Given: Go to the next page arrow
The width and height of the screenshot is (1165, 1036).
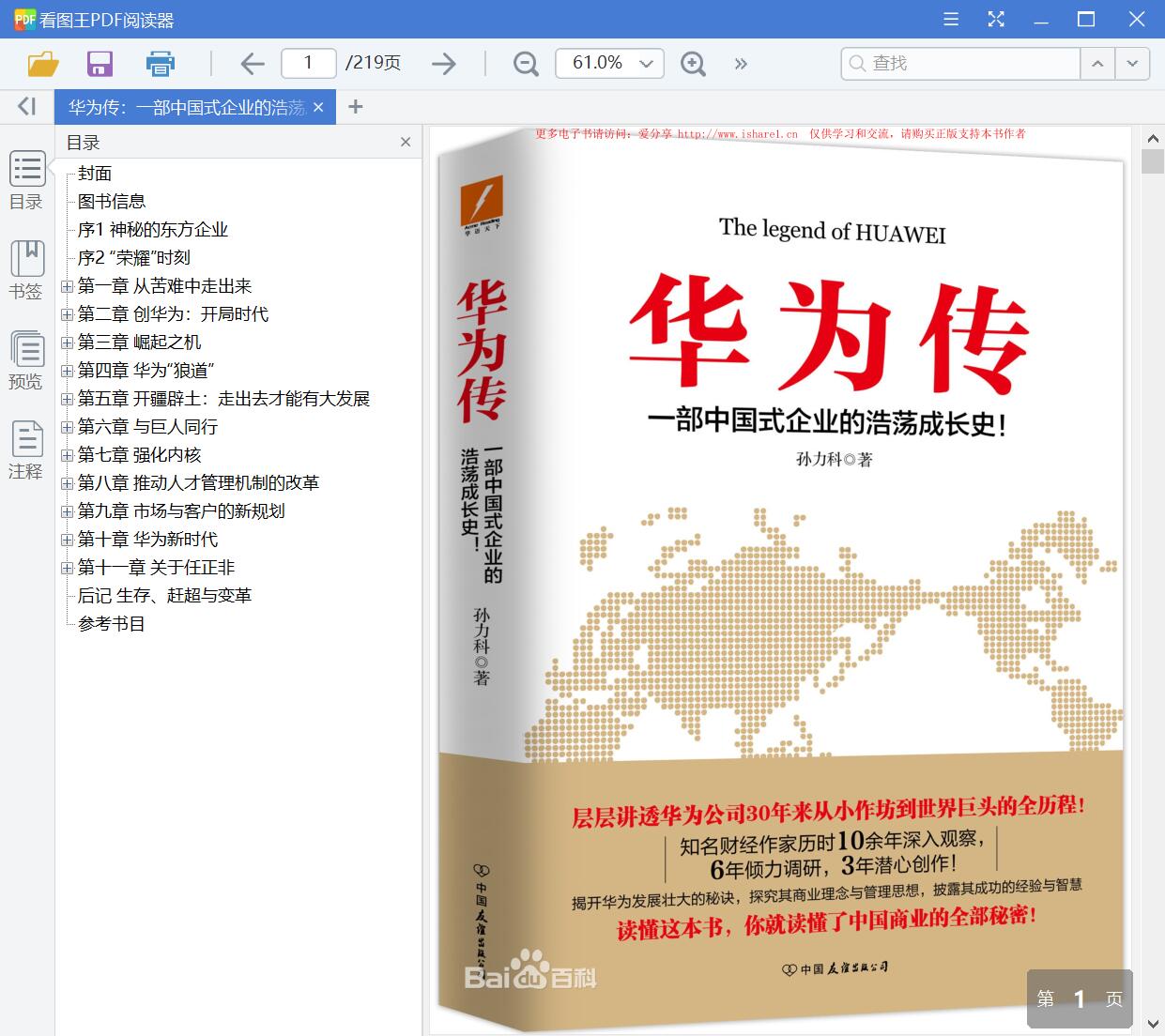Looking at the screenshot, I should (443, 63).
